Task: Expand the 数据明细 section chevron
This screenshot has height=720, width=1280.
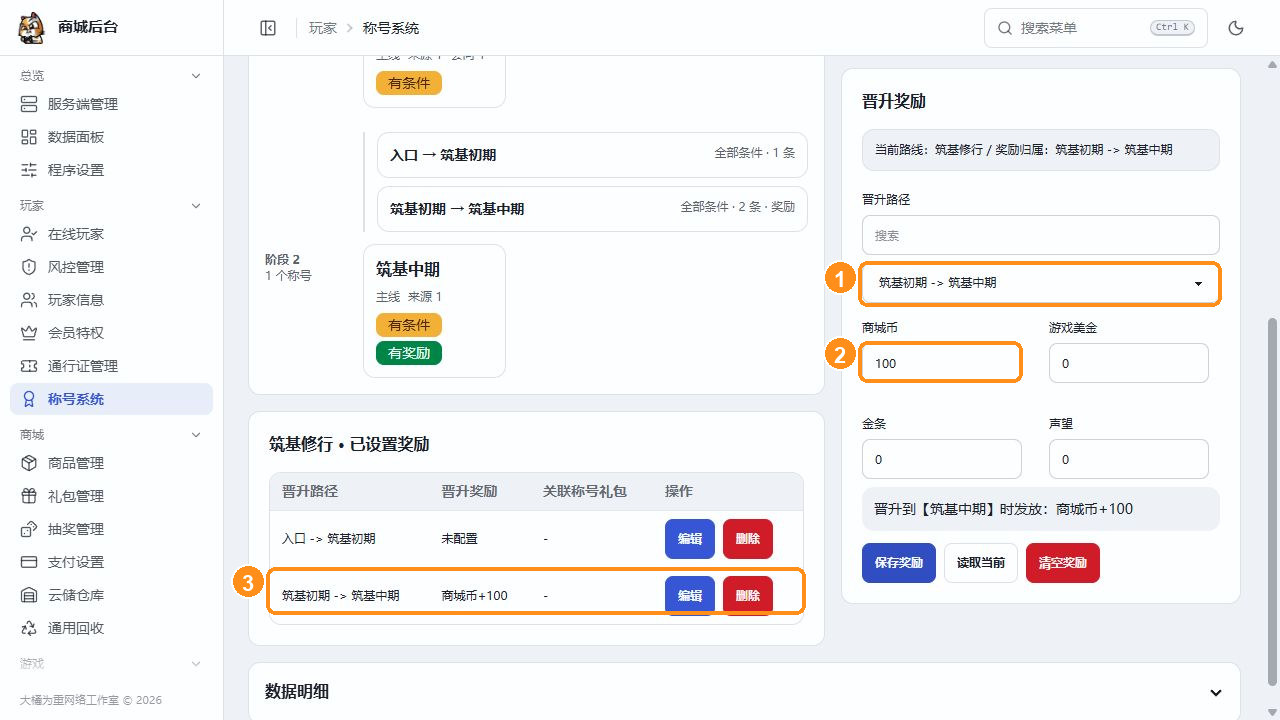Action: [1216, 692]
